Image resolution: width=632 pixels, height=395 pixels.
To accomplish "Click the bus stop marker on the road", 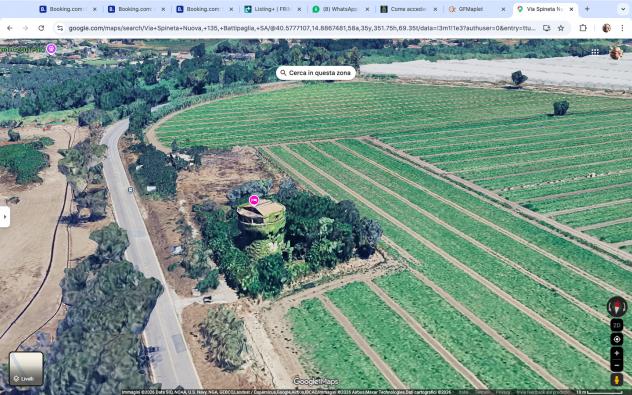I will (x=131, y=189).
